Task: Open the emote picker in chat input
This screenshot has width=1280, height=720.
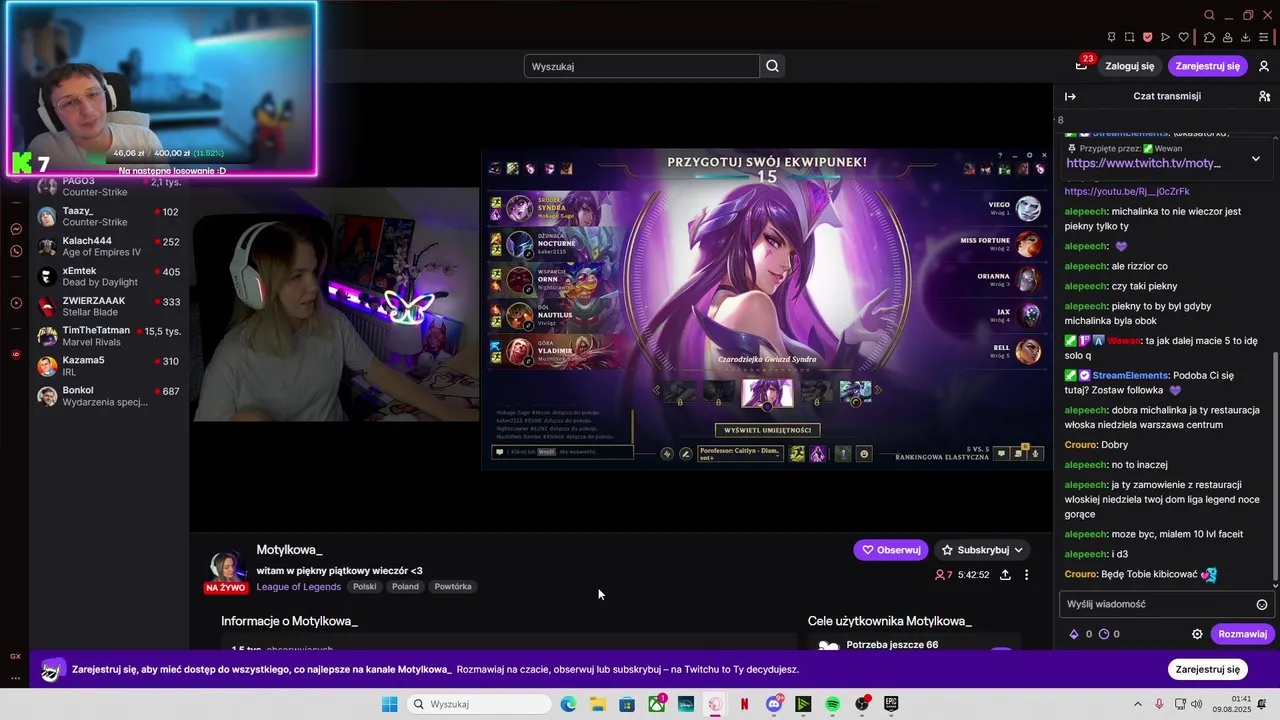Action: click(x=1262, y=604)
